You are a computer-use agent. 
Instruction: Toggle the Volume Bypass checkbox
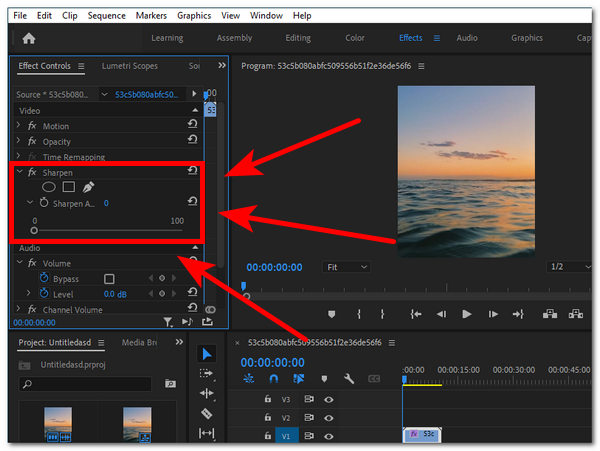110,279
